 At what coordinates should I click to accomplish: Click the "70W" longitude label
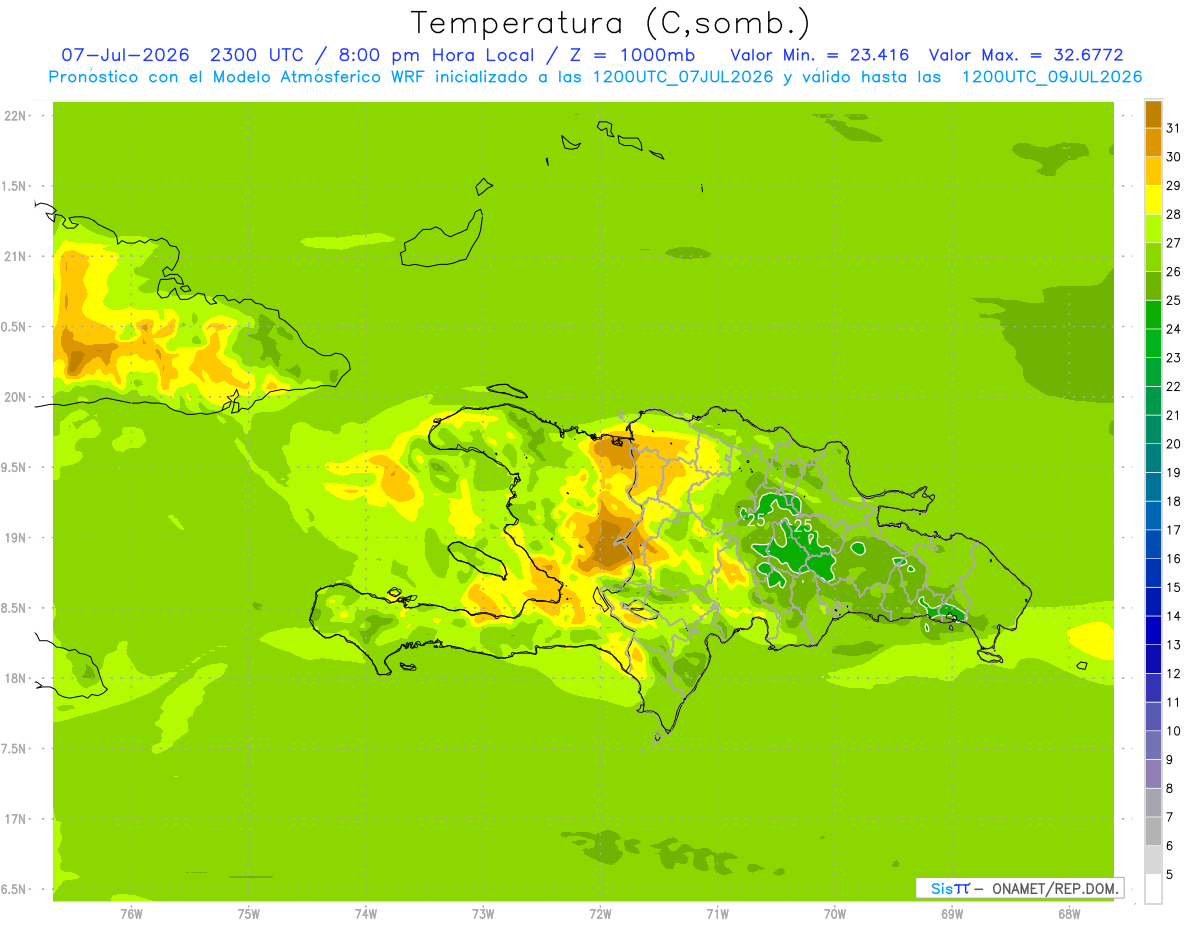tap(835, 913)
